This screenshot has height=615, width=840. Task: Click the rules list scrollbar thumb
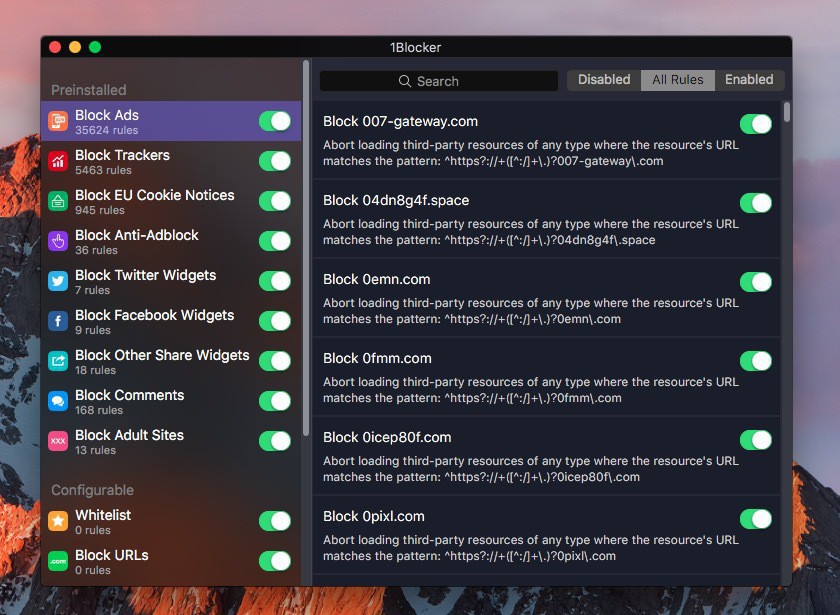[786, 112]
